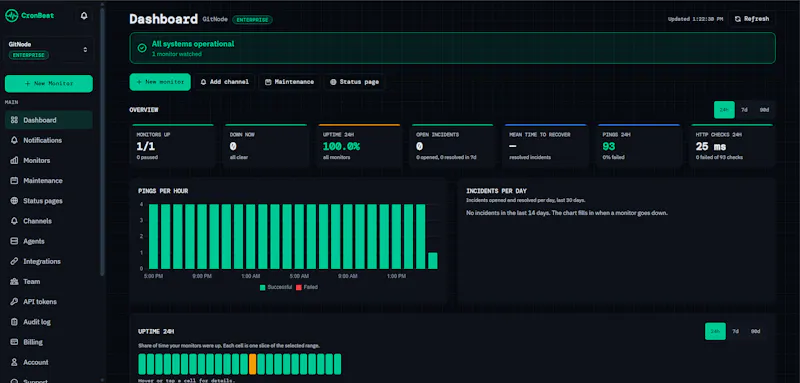This screenshot has width=800, height=383.
Task: Click the CronBeat heartbeat logo icon
Action: 11,16
